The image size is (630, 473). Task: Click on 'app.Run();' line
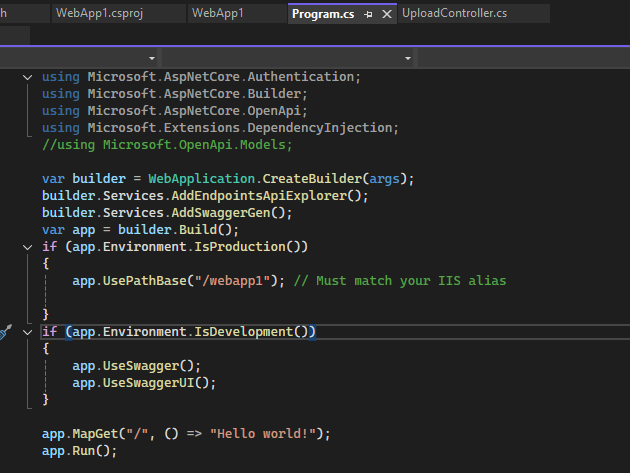tap(79, 450)
